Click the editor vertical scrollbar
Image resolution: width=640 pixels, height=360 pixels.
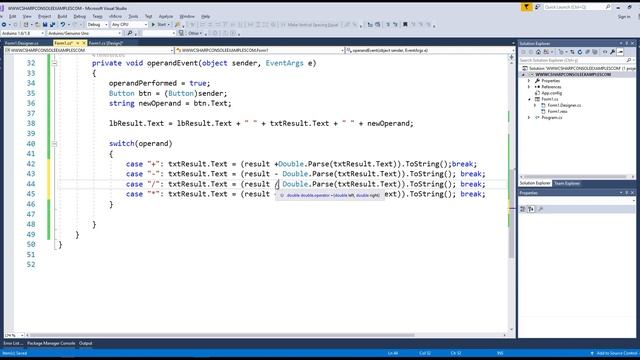(x=511, y=213)
